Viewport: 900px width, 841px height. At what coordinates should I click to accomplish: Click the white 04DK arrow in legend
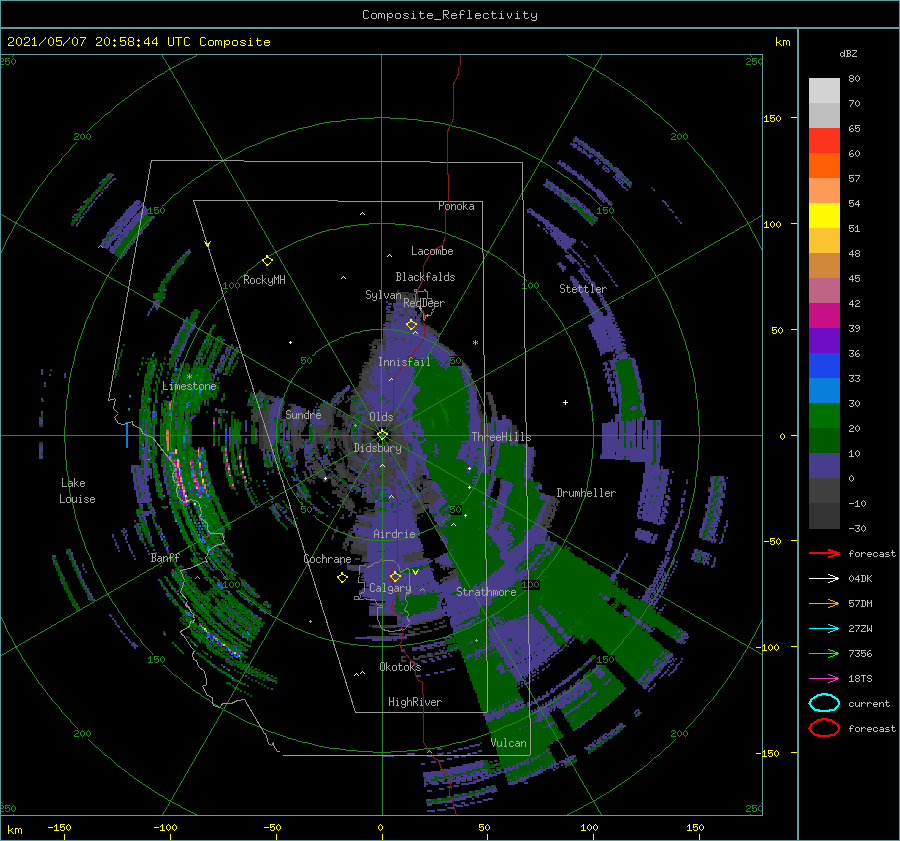click(824, 578)
